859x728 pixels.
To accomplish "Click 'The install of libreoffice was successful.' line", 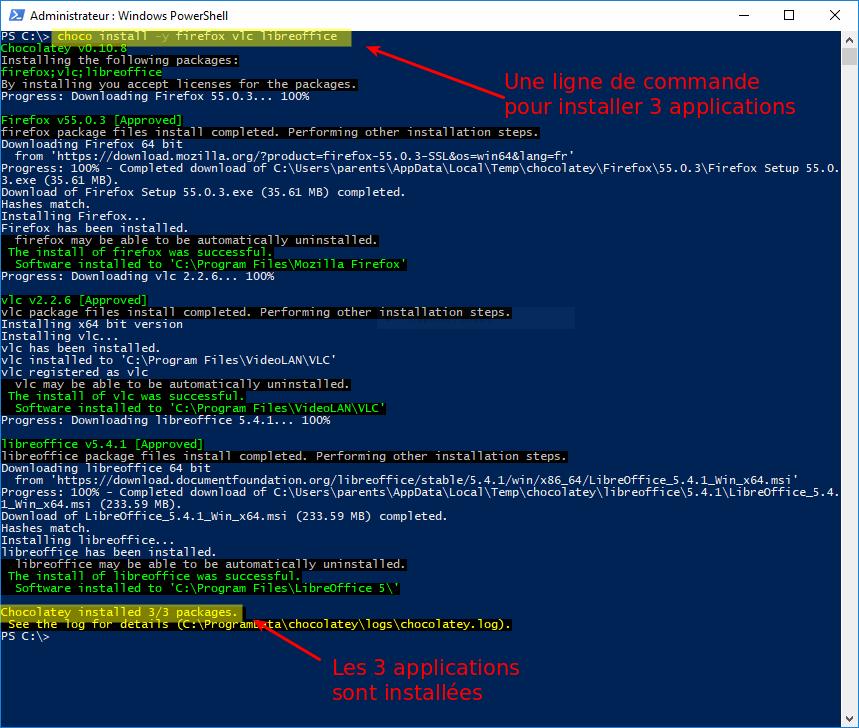I will point(154,577).
